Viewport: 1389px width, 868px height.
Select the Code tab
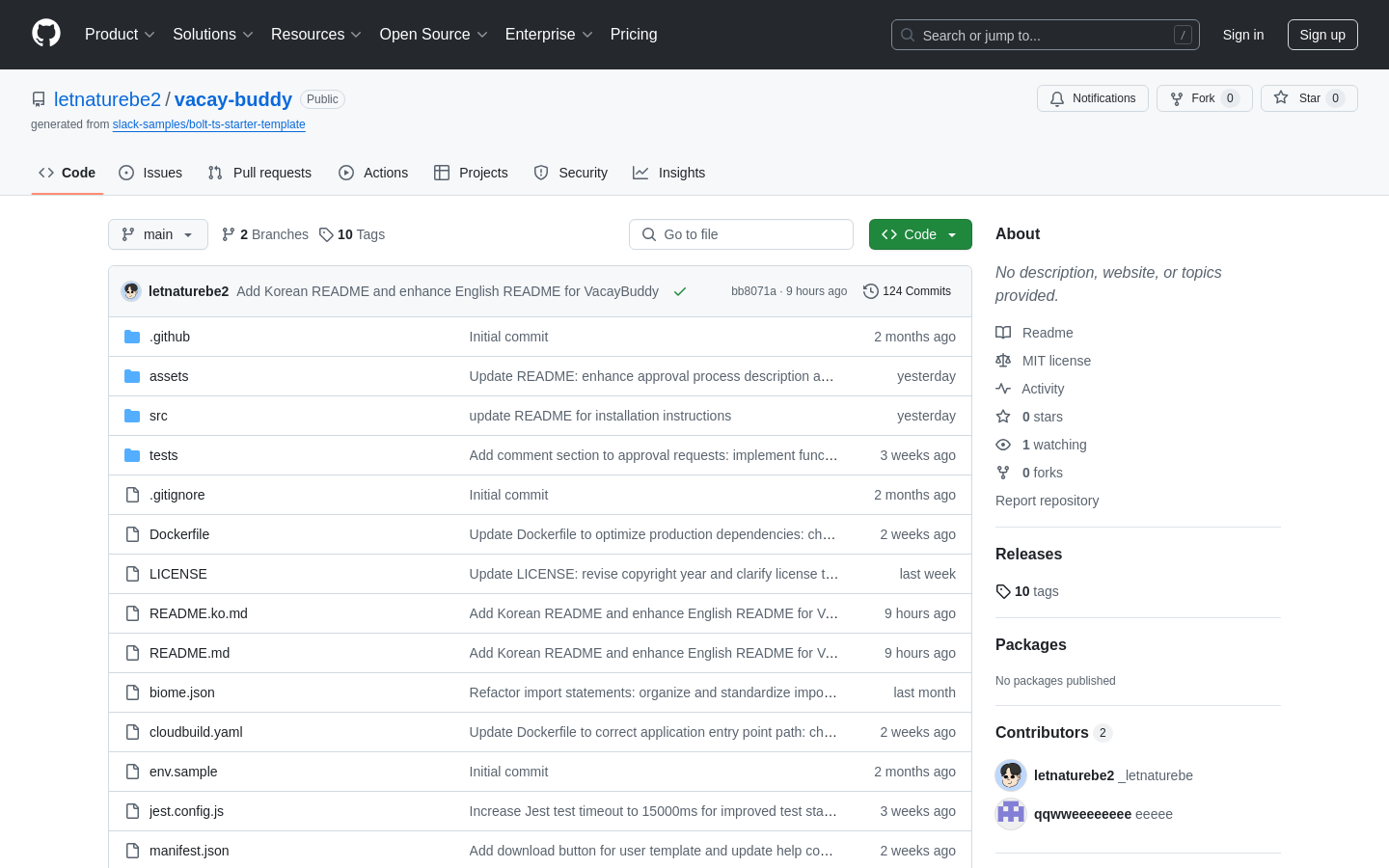68,173
